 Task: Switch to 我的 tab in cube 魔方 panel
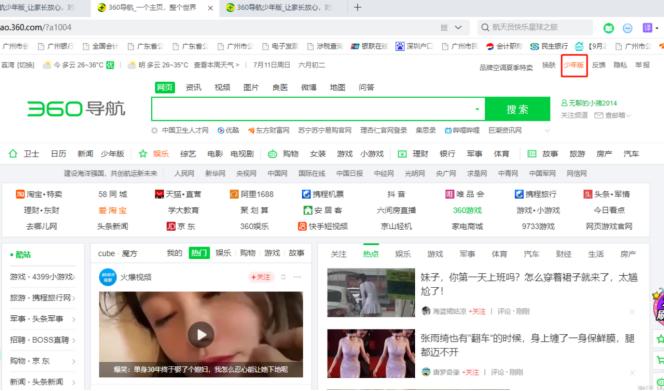(x=174, y=253)
